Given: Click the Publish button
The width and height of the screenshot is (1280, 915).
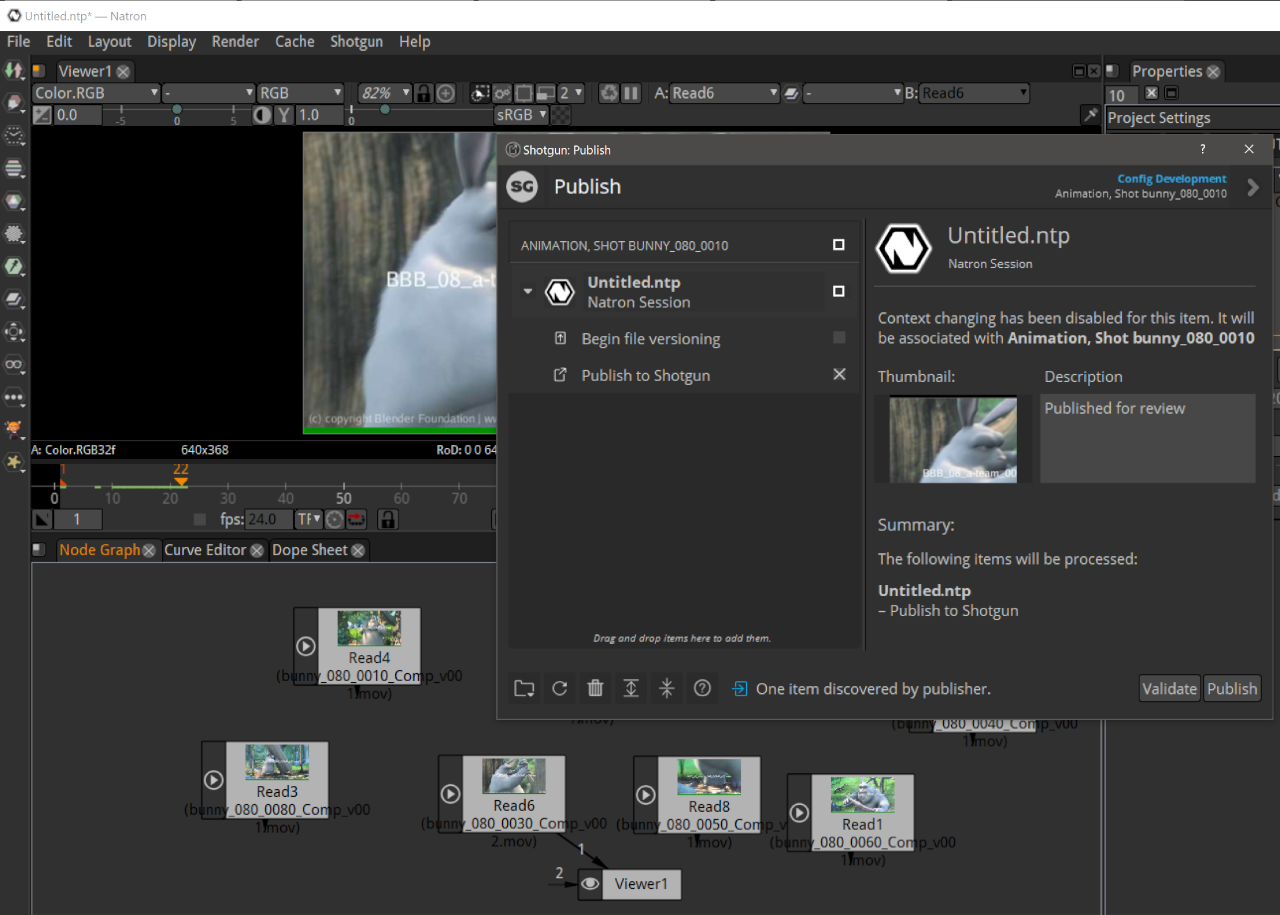Looking at the screenshot, I should 1232,688.
